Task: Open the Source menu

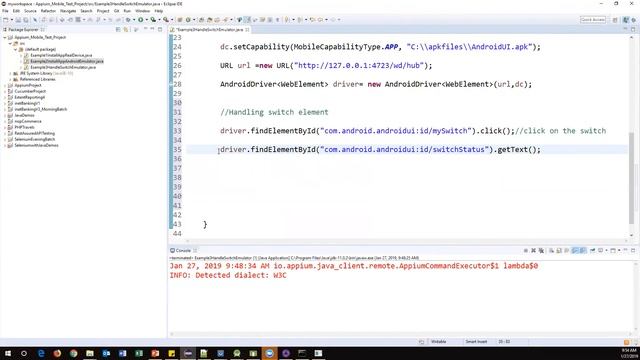Action: tap(30, 11)
